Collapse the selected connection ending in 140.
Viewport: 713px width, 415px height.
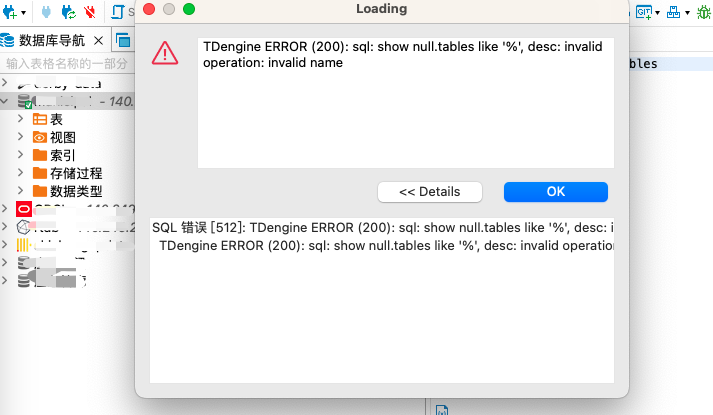pyautogui.click(x=5, y=100)
